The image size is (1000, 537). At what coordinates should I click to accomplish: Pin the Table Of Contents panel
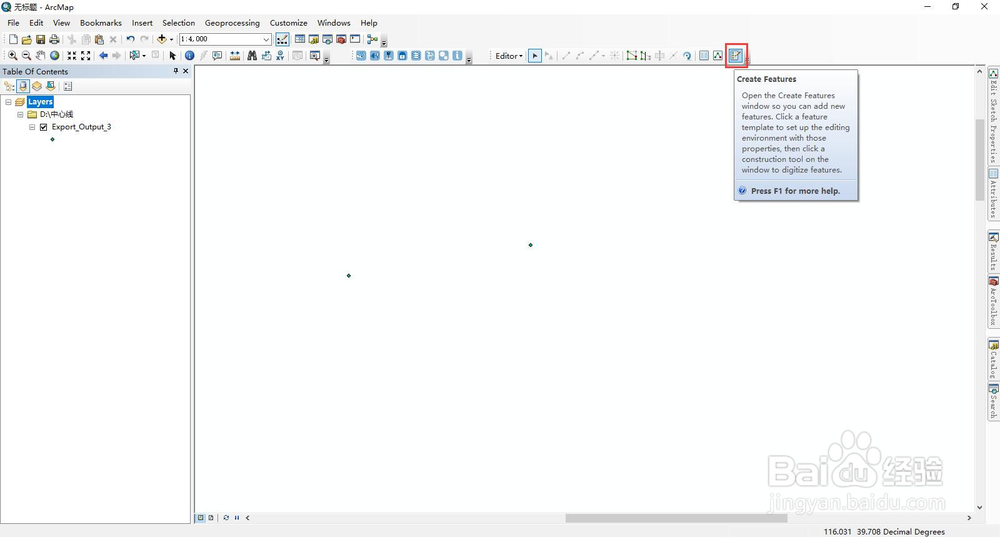click(x=176, y=71)
